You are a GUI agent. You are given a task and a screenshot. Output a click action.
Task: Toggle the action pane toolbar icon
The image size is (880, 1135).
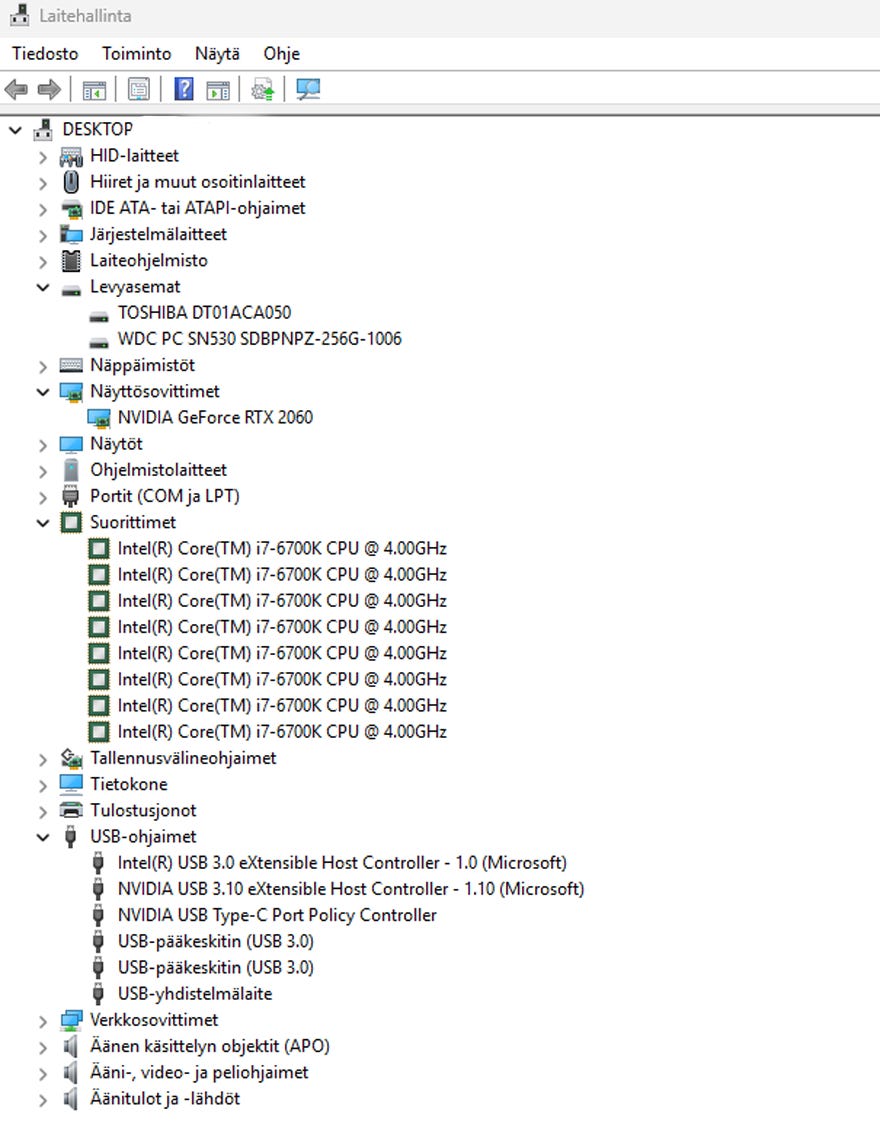tap(218, 90)
